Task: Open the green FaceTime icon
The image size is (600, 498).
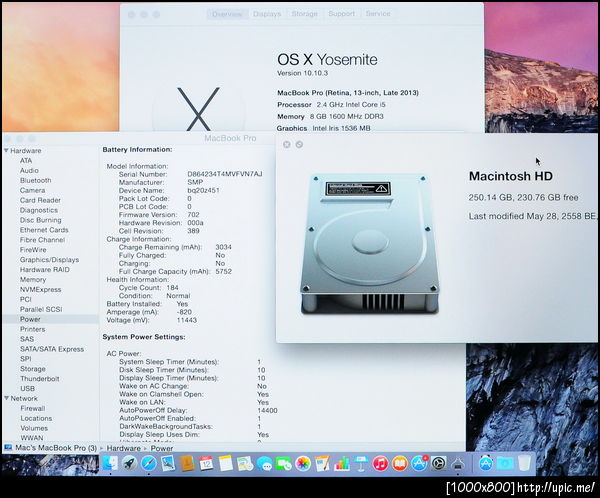Action: click(284, 464)
